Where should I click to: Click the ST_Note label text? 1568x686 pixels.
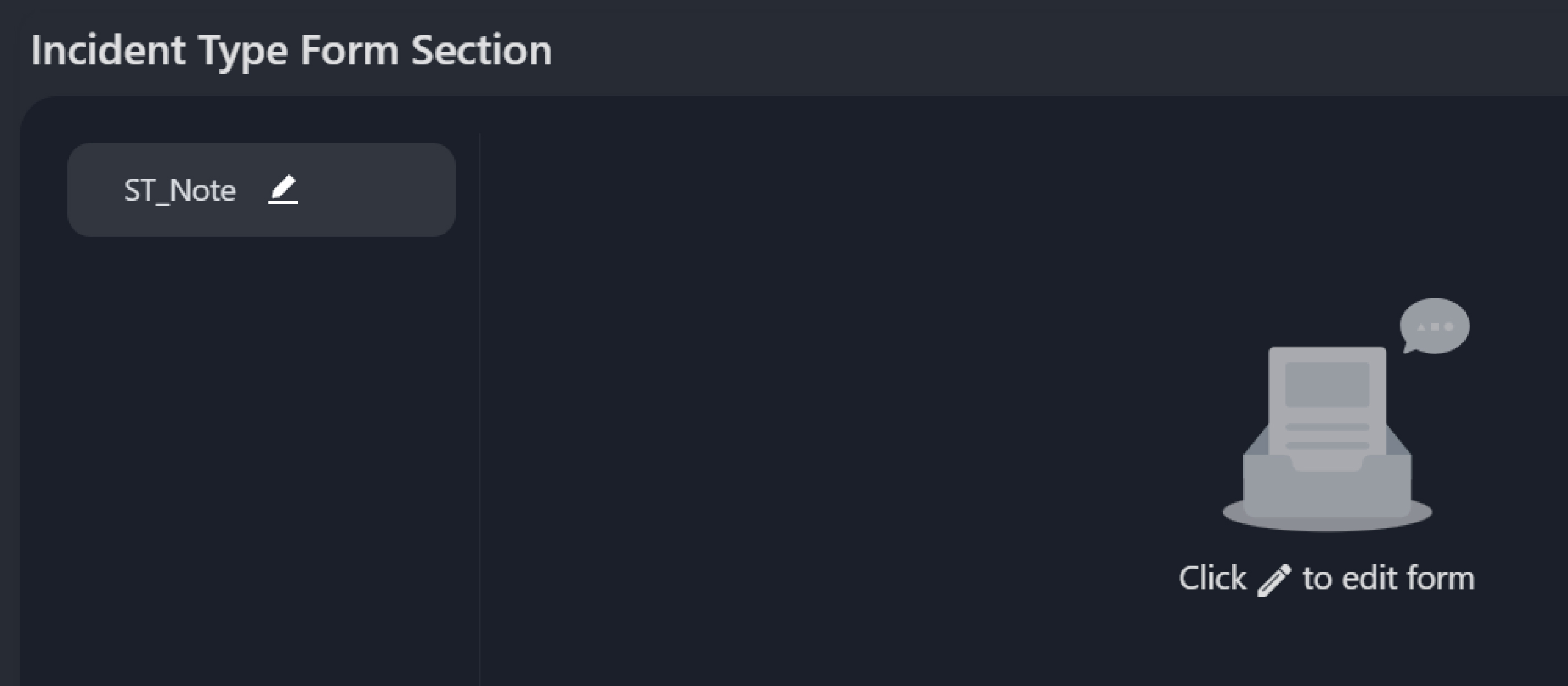pos(180,191)
